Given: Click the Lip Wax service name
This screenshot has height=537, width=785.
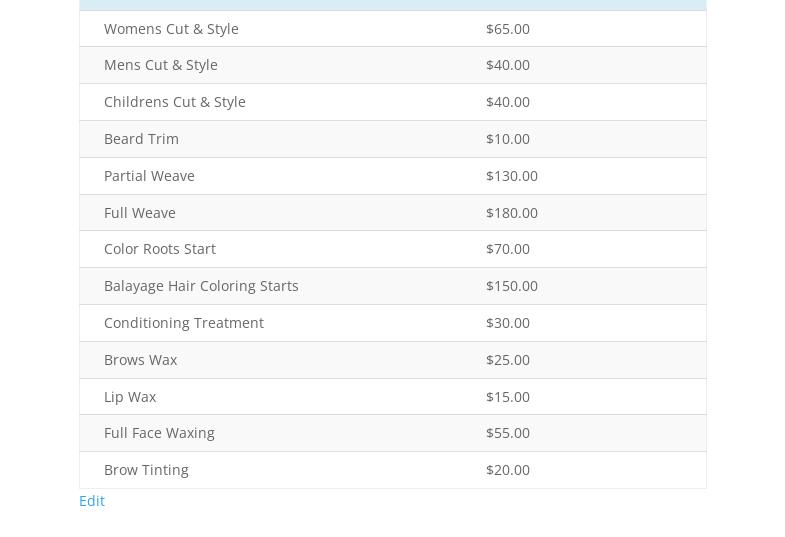Looking at the screenshot, I should tap(130, 397).
